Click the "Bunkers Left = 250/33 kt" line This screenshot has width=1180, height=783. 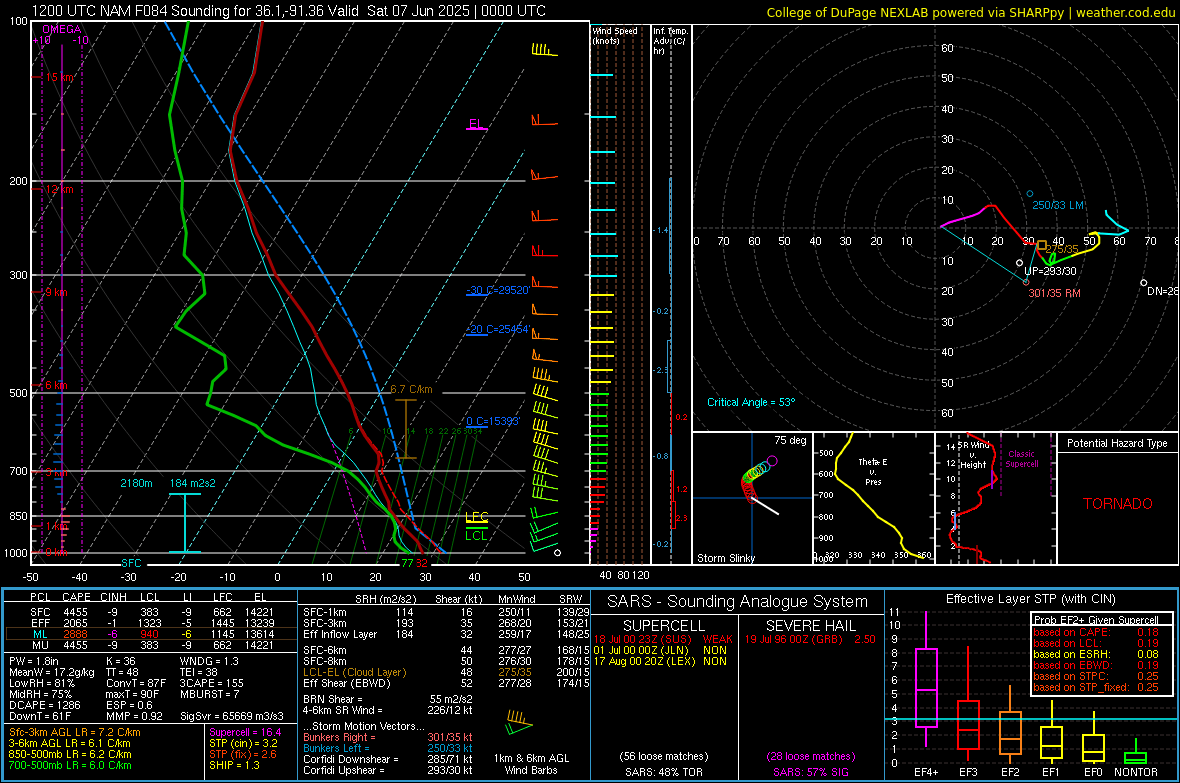point(388,748)
